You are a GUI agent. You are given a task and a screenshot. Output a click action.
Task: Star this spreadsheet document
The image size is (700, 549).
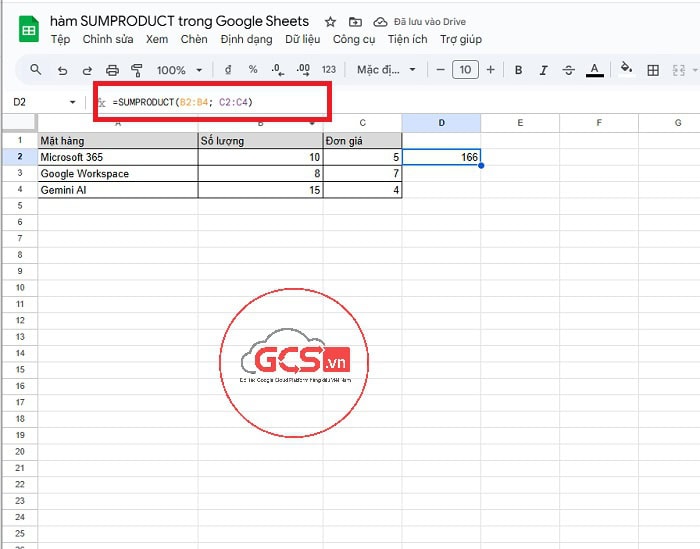click(x=331, y=21)
